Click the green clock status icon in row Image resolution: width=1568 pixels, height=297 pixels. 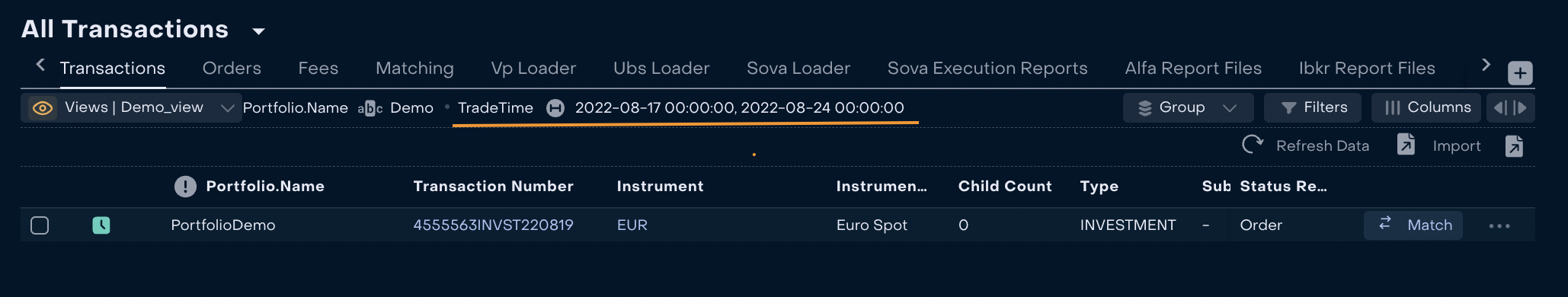click(x=101, y=225)
